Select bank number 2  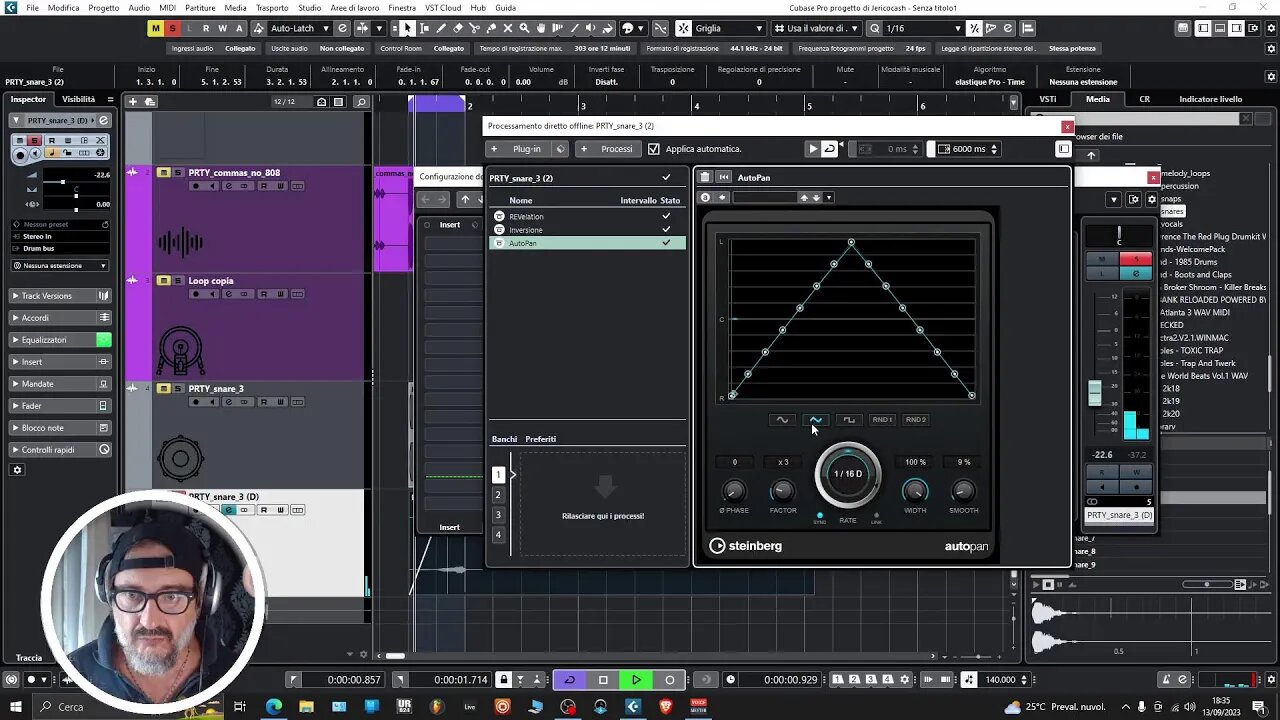point(498,495)
